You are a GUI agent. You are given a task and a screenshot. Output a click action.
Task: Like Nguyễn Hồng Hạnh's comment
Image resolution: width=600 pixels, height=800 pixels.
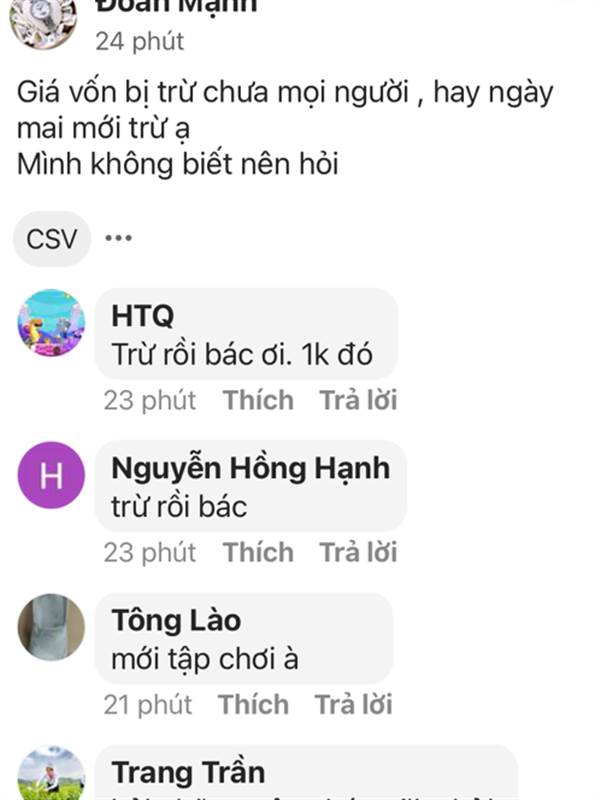(x=258, y=553)
